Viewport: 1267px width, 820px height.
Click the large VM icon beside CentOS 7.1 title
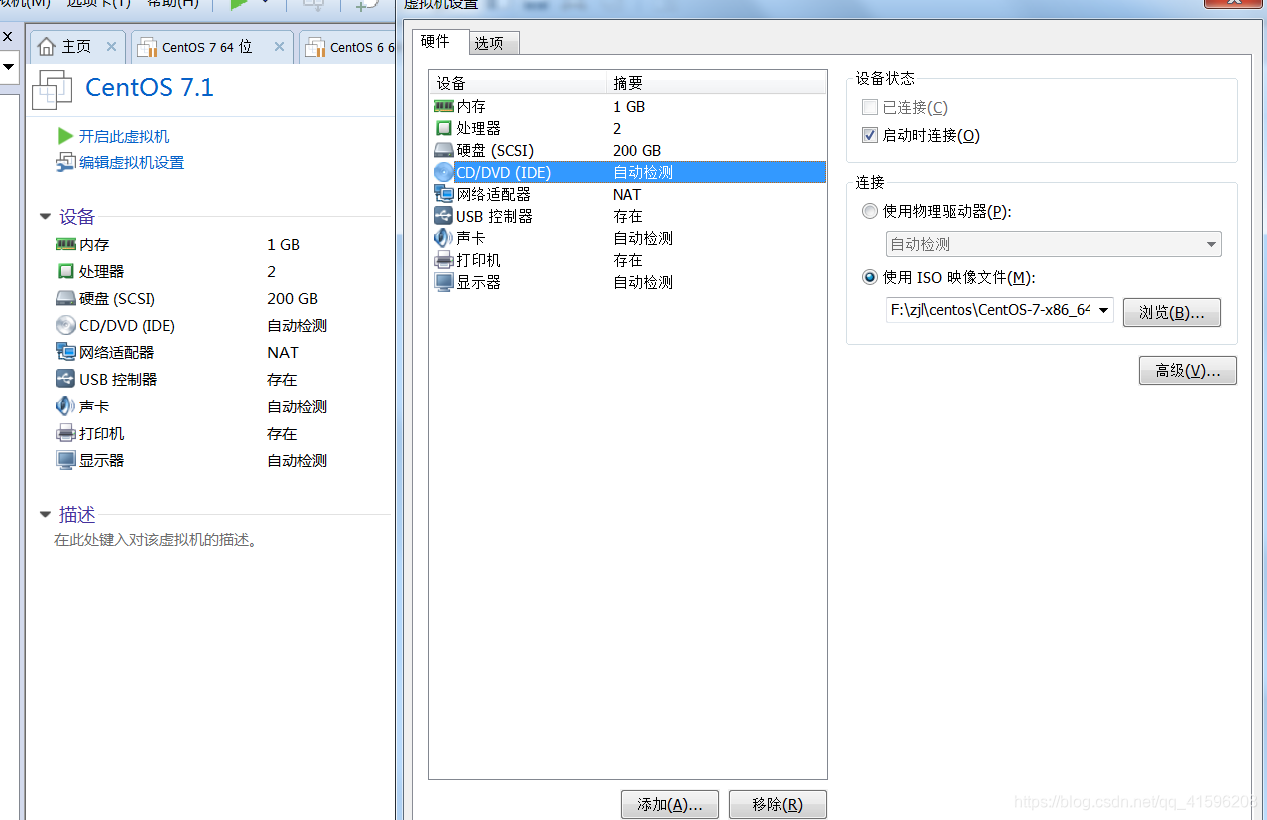click(52, 89)
